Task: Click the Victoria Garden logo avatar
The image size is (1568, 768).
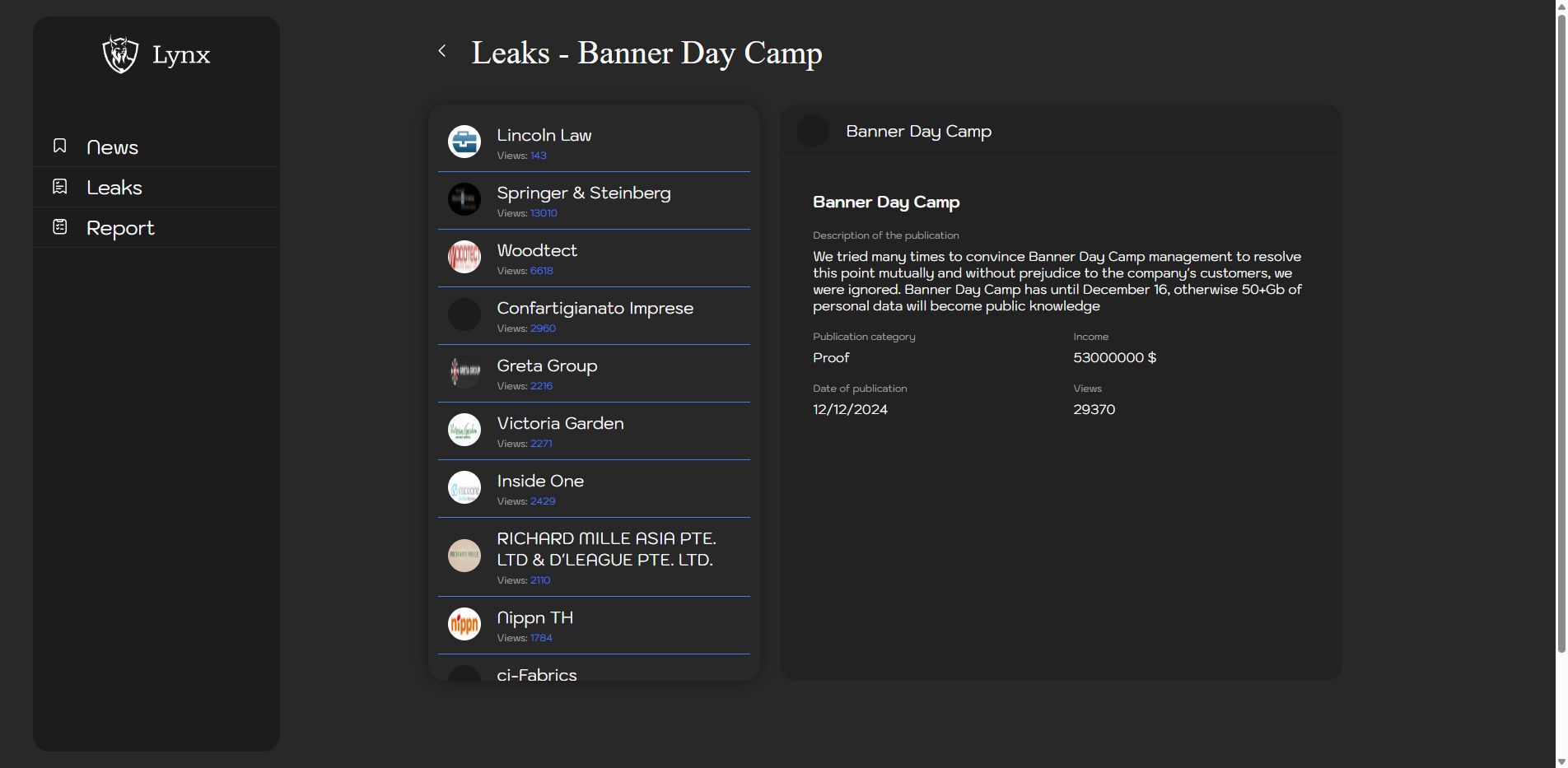Action: [x=464, y=430]
